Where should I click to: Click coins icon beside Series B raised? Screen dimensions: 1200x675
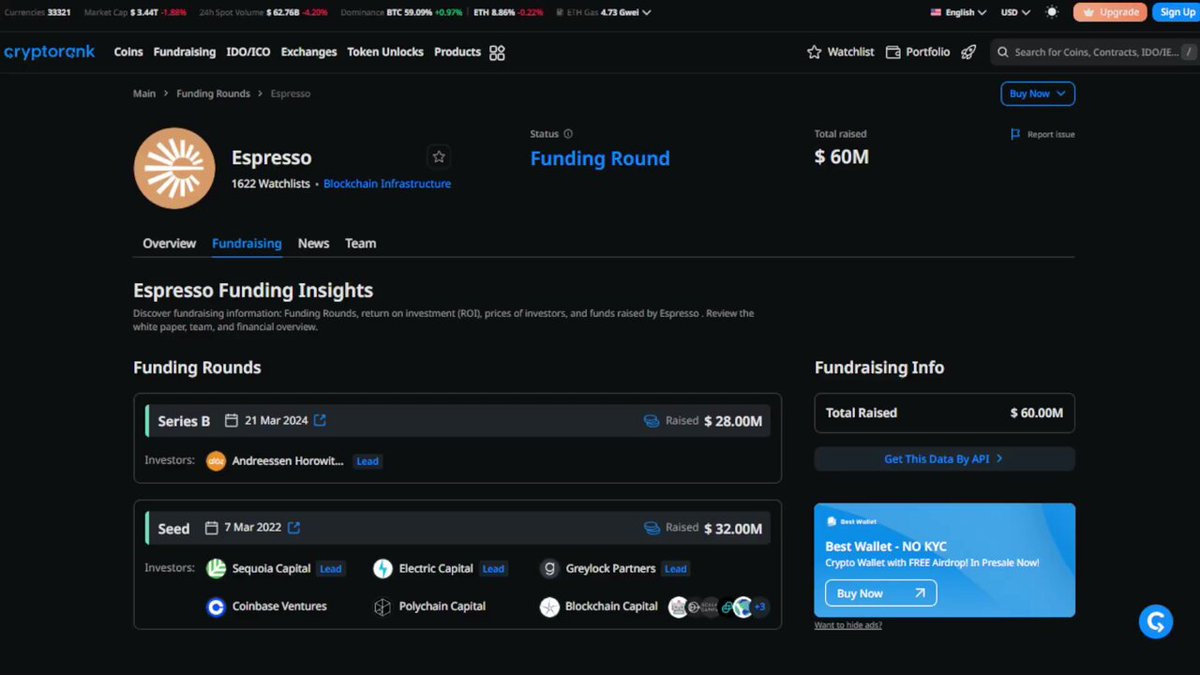651,421
